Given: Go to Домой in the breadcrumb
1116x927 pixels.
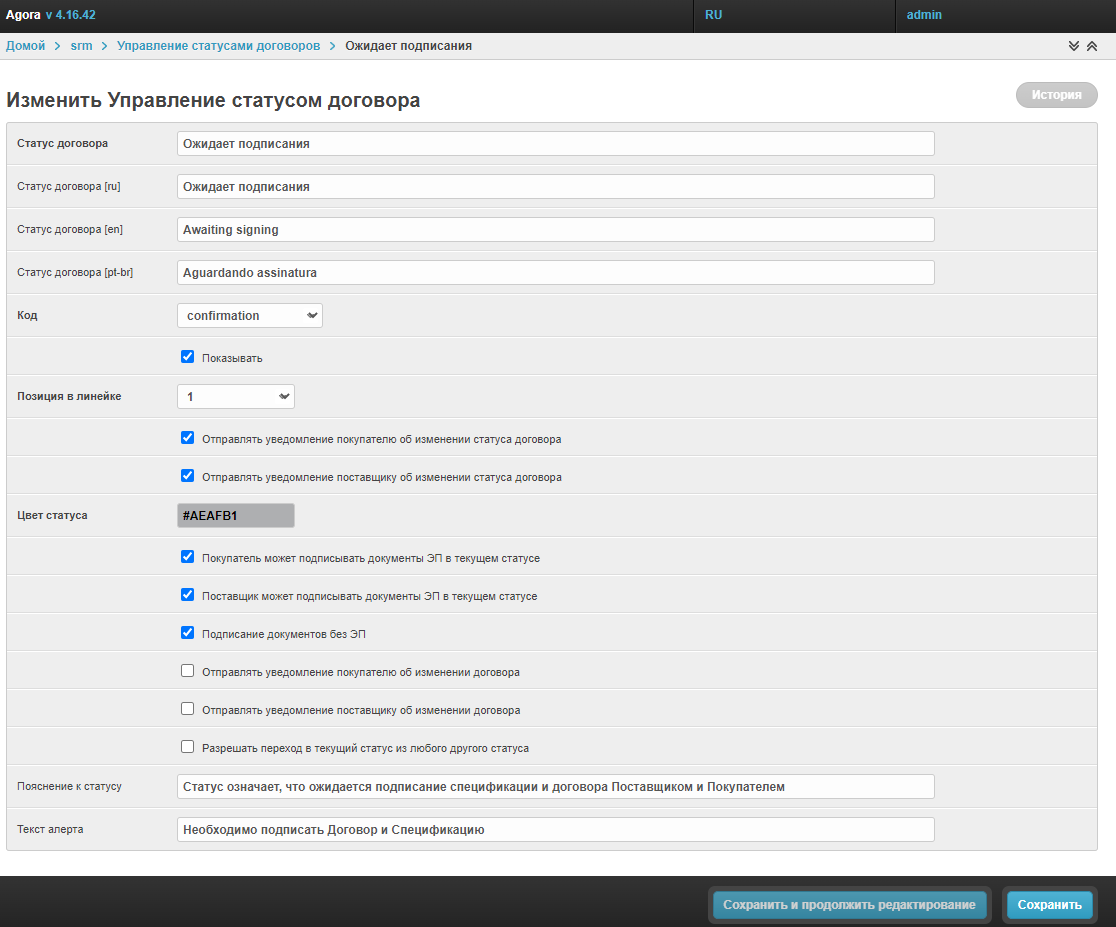Looking at the screenshot, I should click(x=25, y=46).
